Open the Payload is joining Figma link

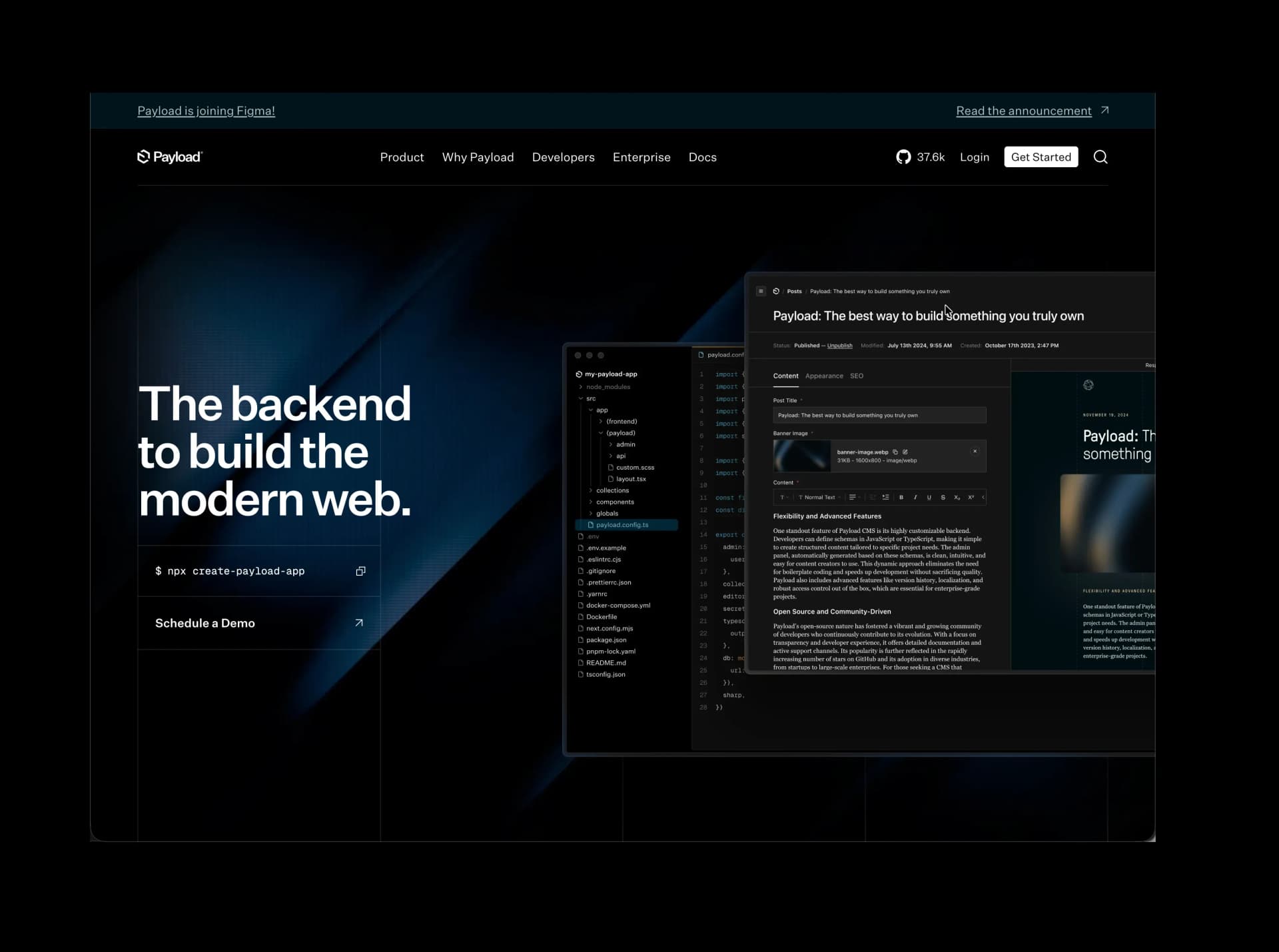pos(206,111)
